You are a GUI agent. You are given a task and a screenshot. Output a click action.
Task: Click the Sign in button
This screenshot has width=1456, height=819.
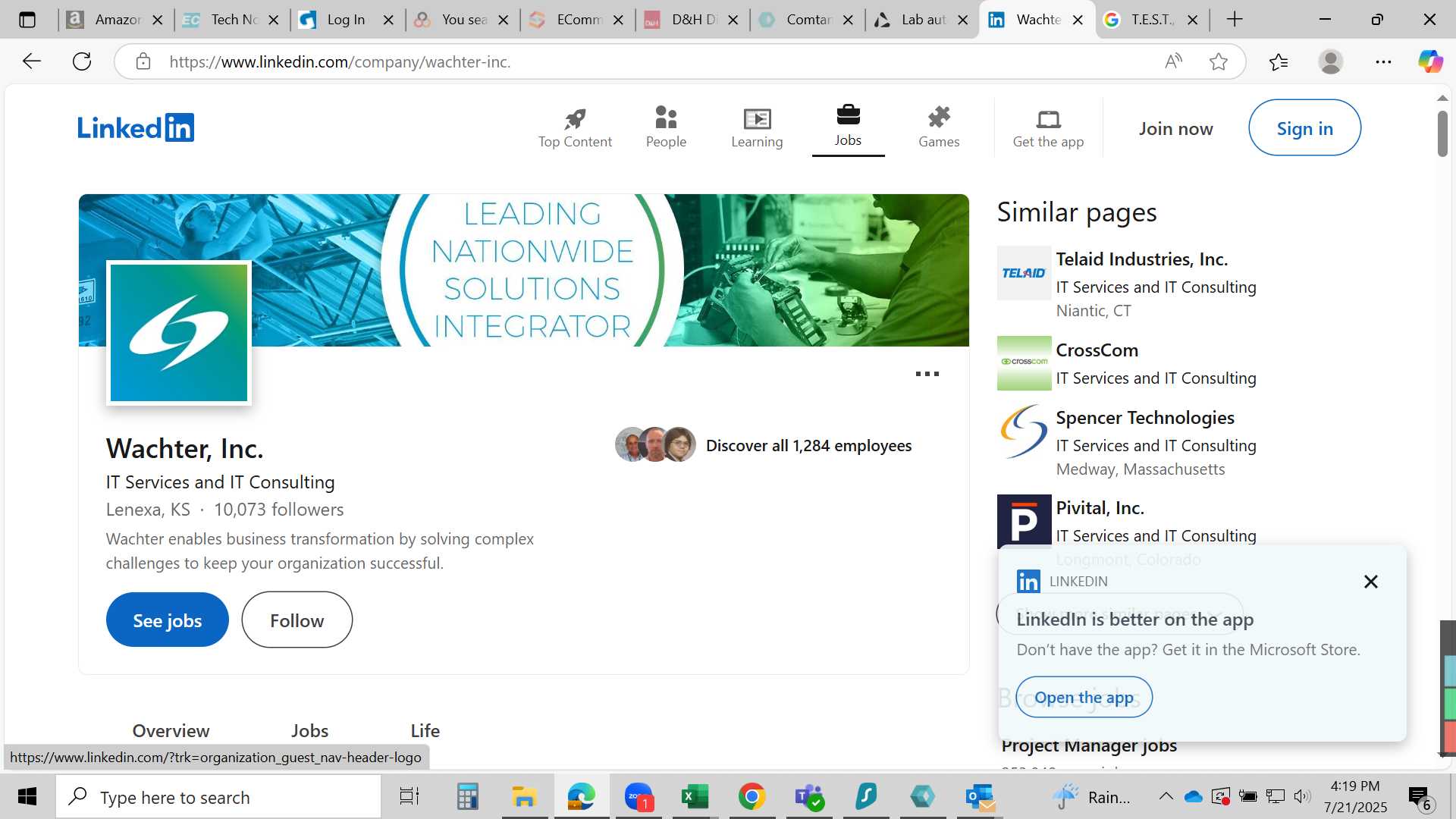point(1304,128)
